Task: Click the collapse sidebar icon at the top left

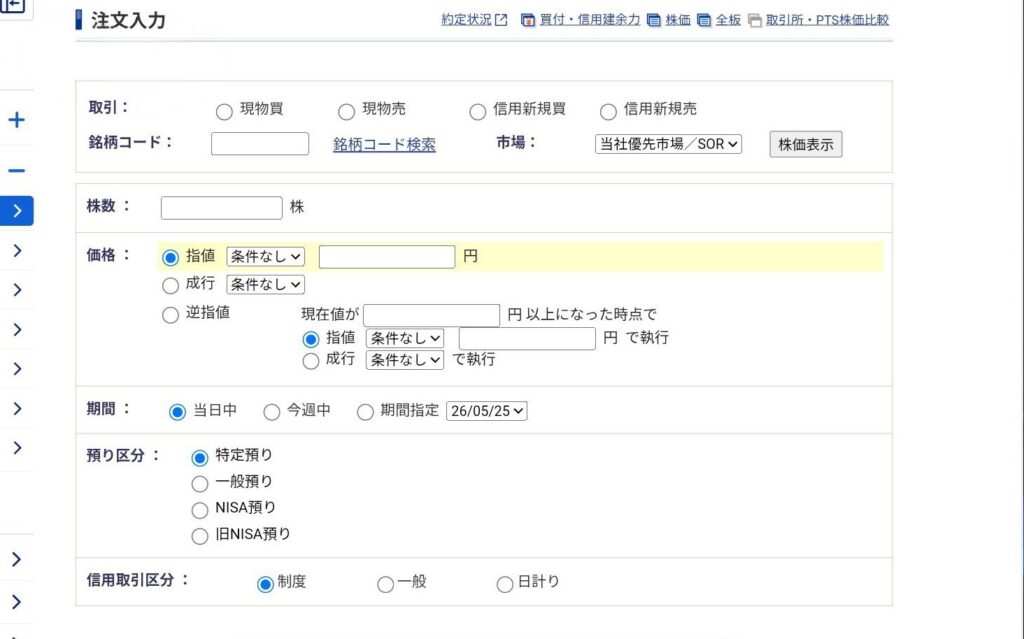Action: coord(13,7)
